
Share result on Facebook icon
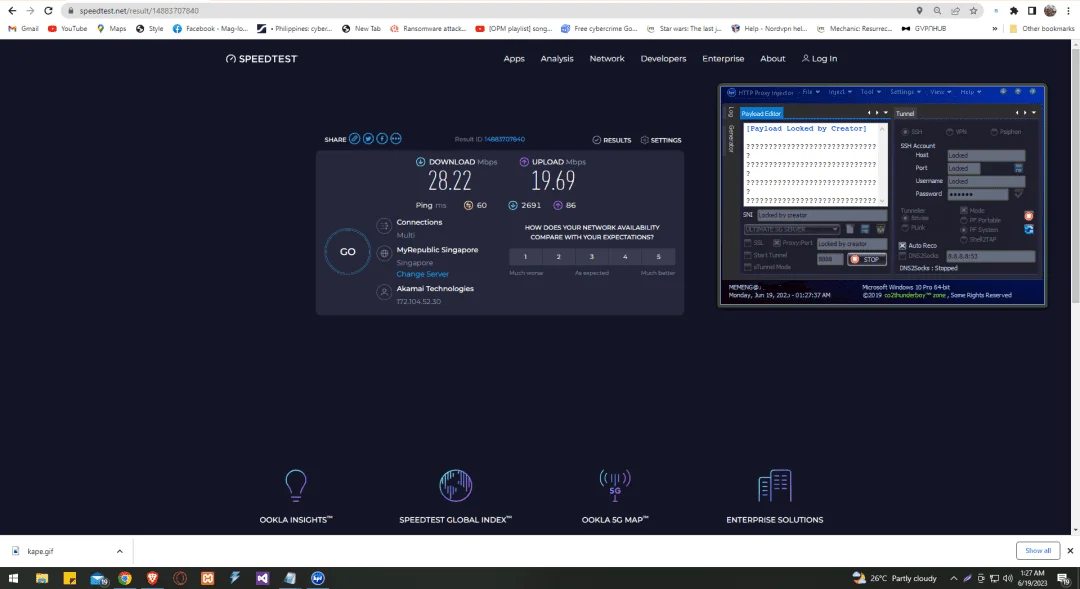pyautogui.click(x=382, y=138)
